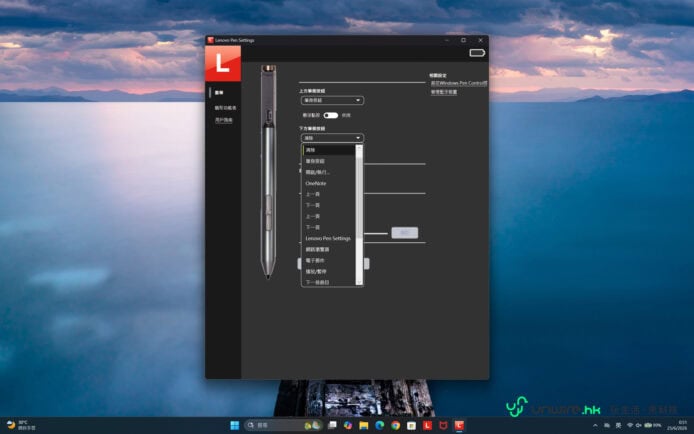Open the upper pen button dropdown
This screenshot has width=694, height=434.
tap(332, 100)
